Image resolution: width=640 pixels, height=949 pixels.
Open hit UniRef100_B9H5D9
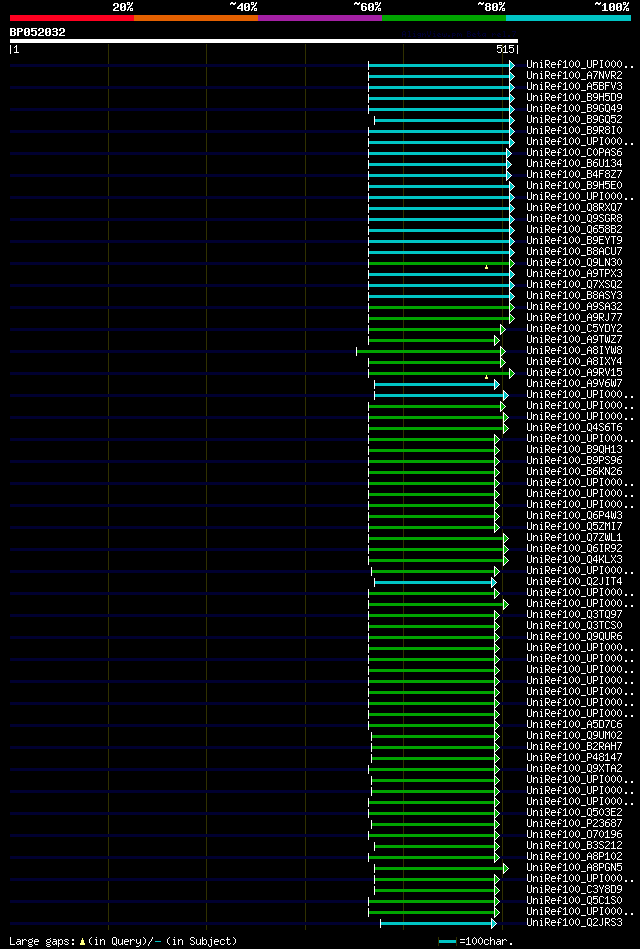click(x=574, y=97)
